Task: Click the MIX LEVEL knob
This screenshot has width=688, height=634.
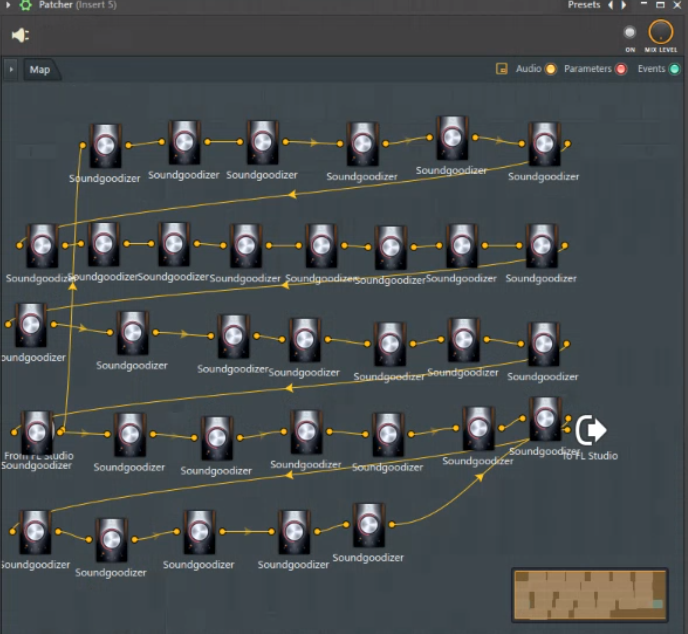Action: click(x=660, y=32)
